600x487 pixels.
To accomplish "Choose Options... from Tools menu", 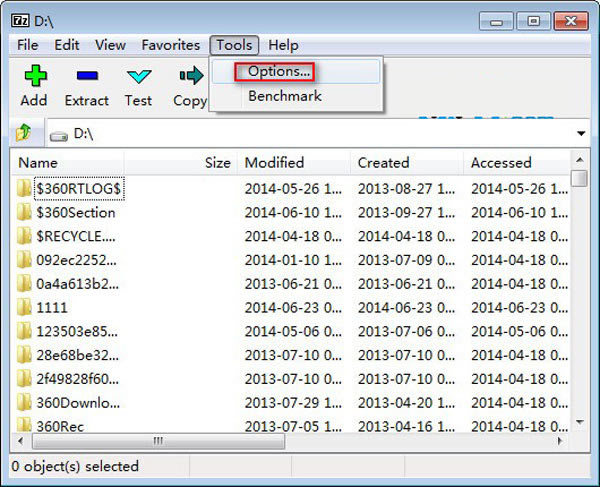I will point(274,71).
